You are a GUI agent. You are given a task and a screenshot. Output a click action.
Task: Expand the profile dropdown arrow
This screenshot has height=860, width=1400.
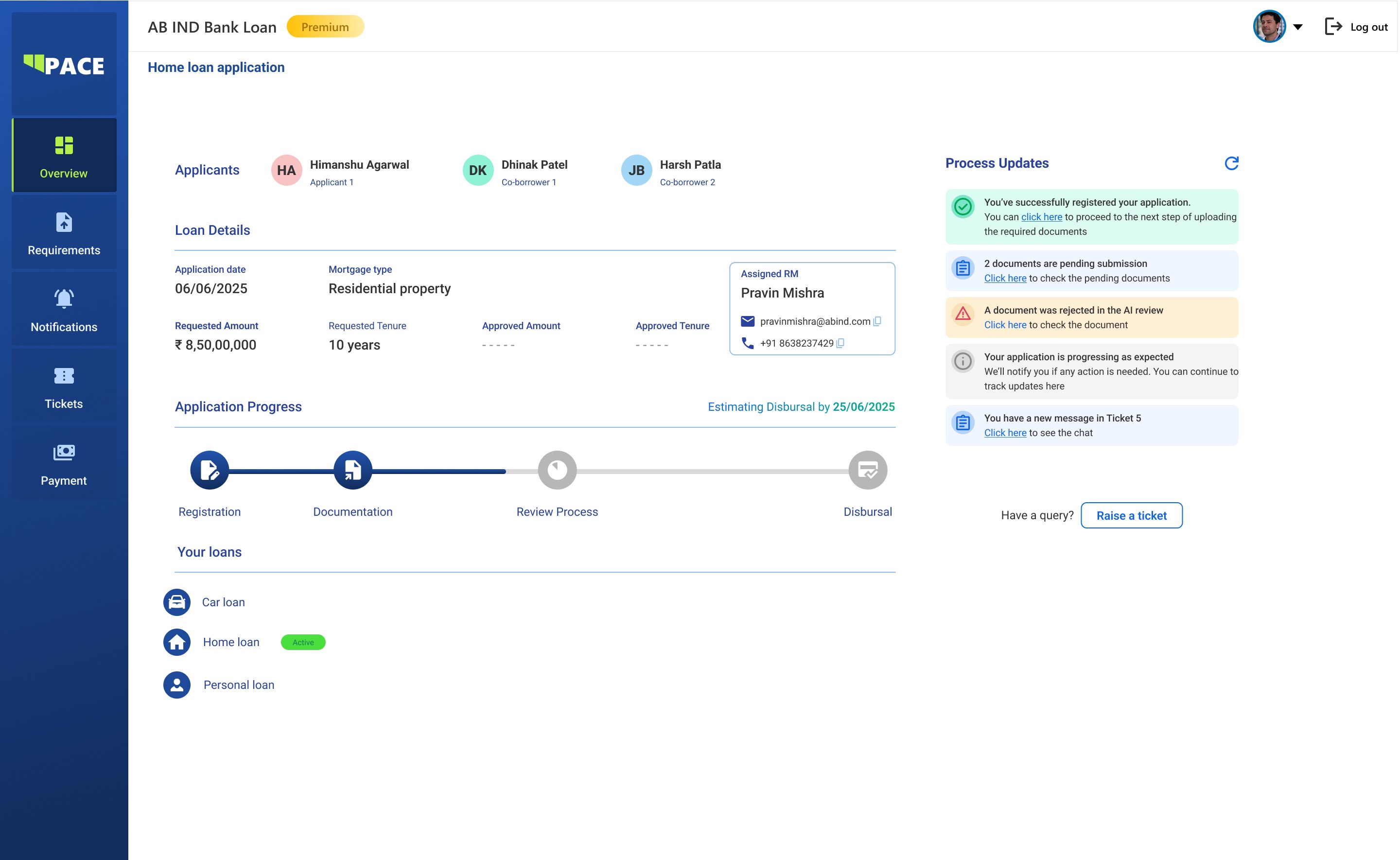pyautogui.click(x=1297, y=27)
